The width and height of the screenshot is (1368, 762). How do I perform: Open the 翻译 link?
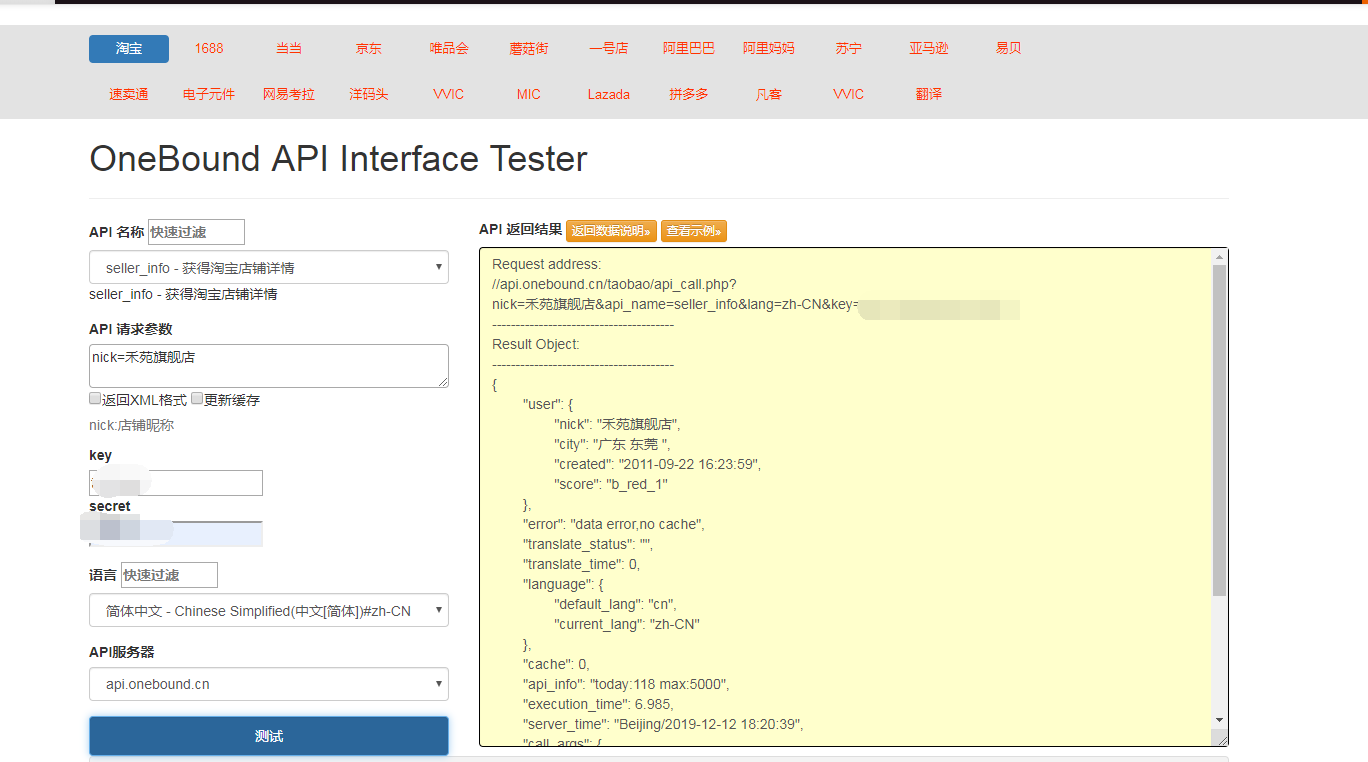point(929,95)
